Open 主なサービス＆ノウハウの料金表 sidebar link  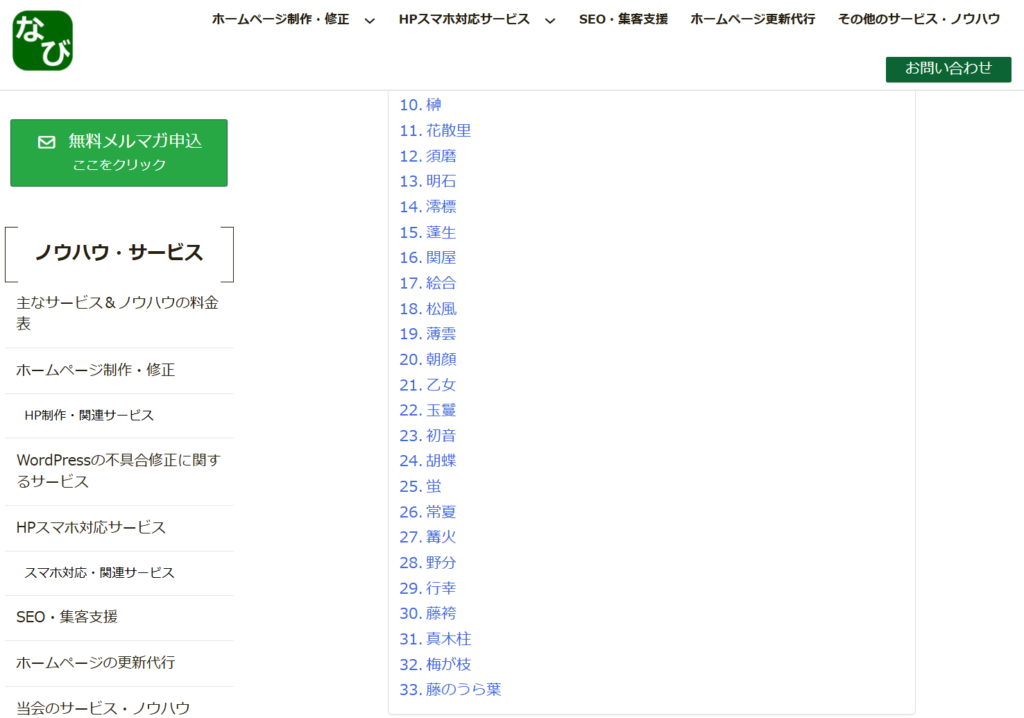click(x=117, y=313)
